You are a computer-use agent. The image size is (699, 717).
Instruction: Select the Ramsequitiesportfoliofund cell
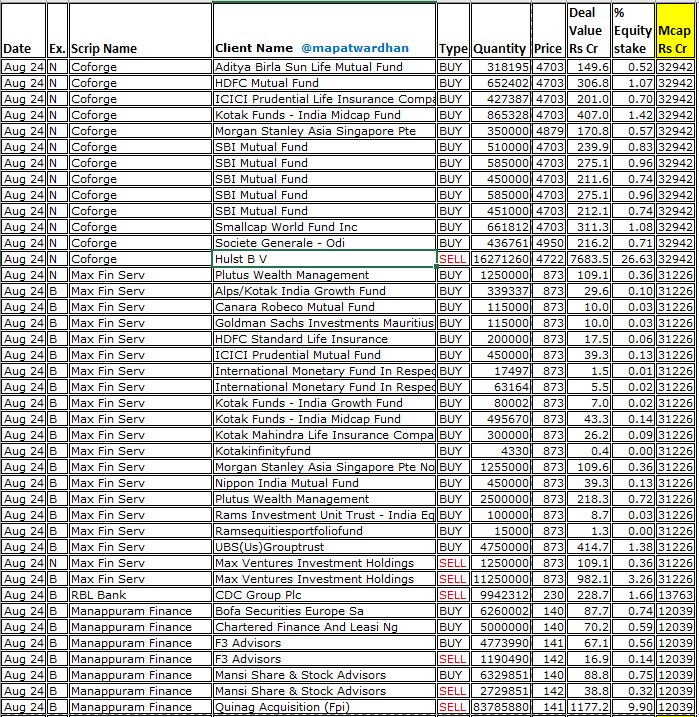(x=324, y=531)
